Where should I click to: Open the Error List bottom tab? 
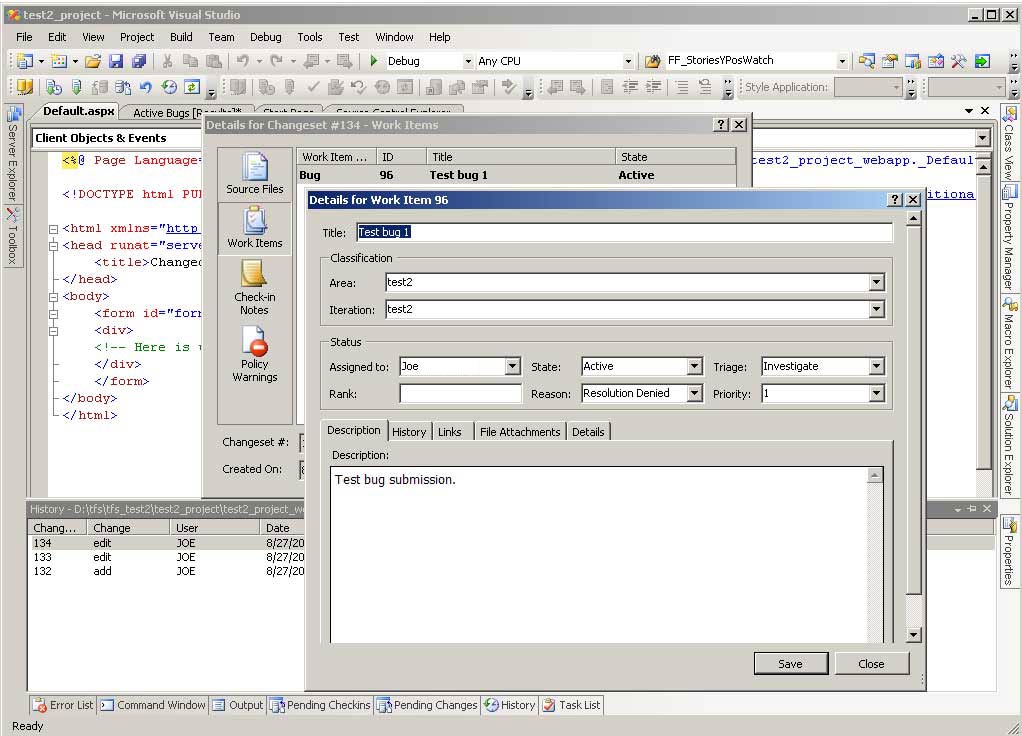[64, 705]
